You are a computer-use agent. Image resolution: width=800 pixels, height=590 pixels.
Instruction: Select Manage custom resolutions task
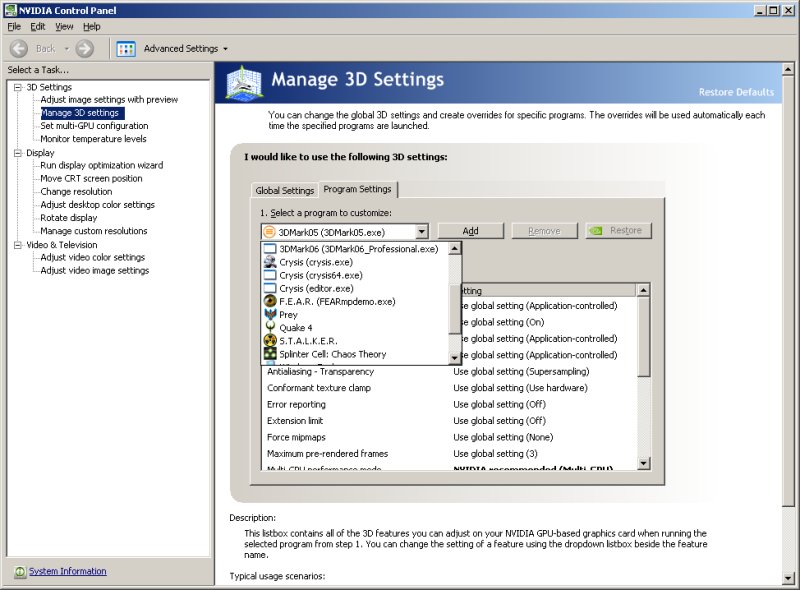click(94, 231)
